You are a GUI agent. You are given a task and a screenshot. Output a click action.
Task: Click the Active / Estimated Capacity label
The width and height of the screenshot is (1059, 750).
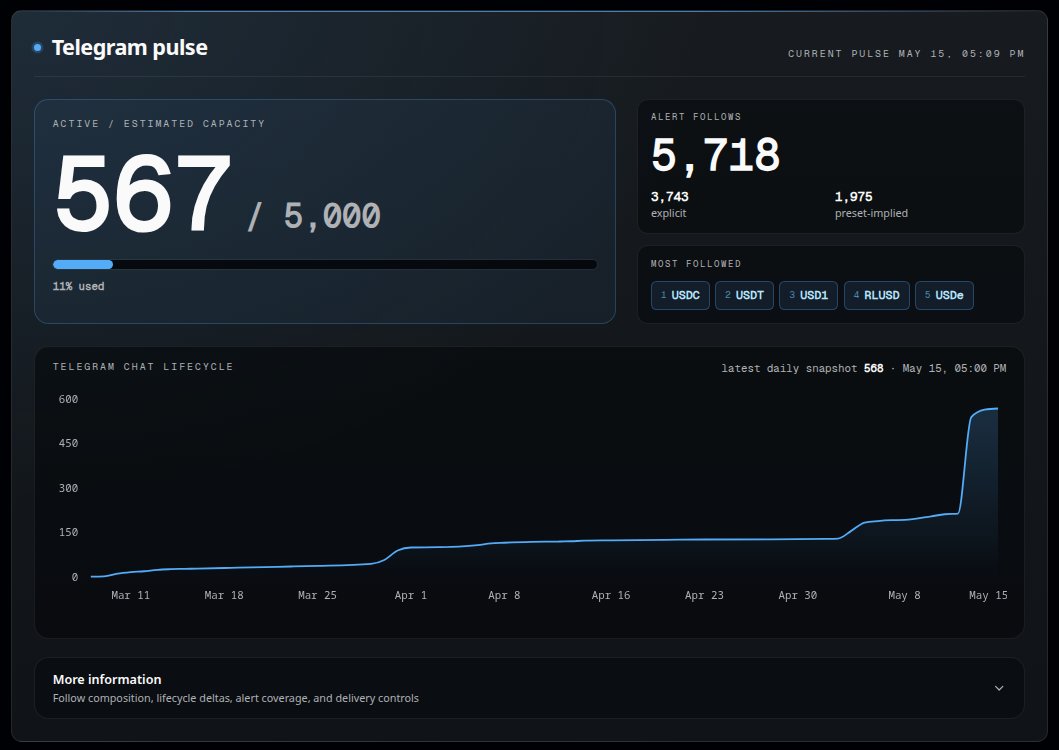coord(159,124)
